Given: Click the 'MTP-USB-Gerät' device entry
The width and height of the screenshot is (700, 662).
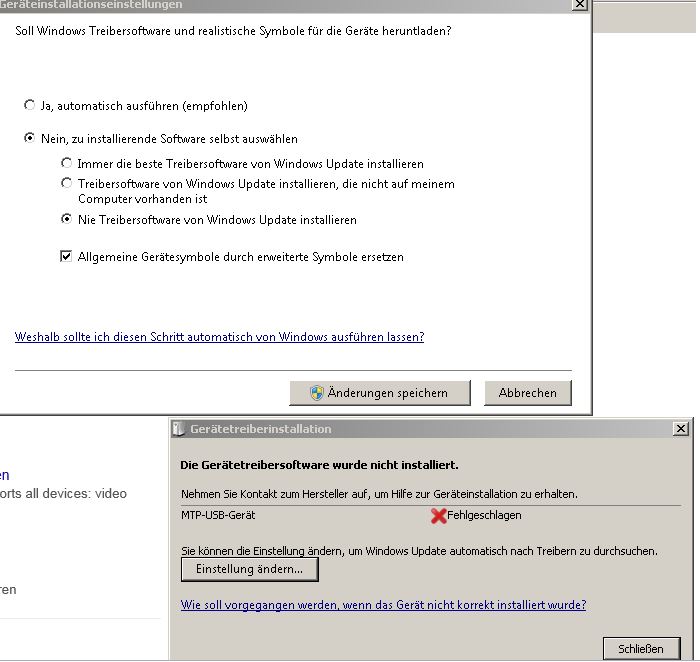Looking at the screenshot, I should point(218,515).
